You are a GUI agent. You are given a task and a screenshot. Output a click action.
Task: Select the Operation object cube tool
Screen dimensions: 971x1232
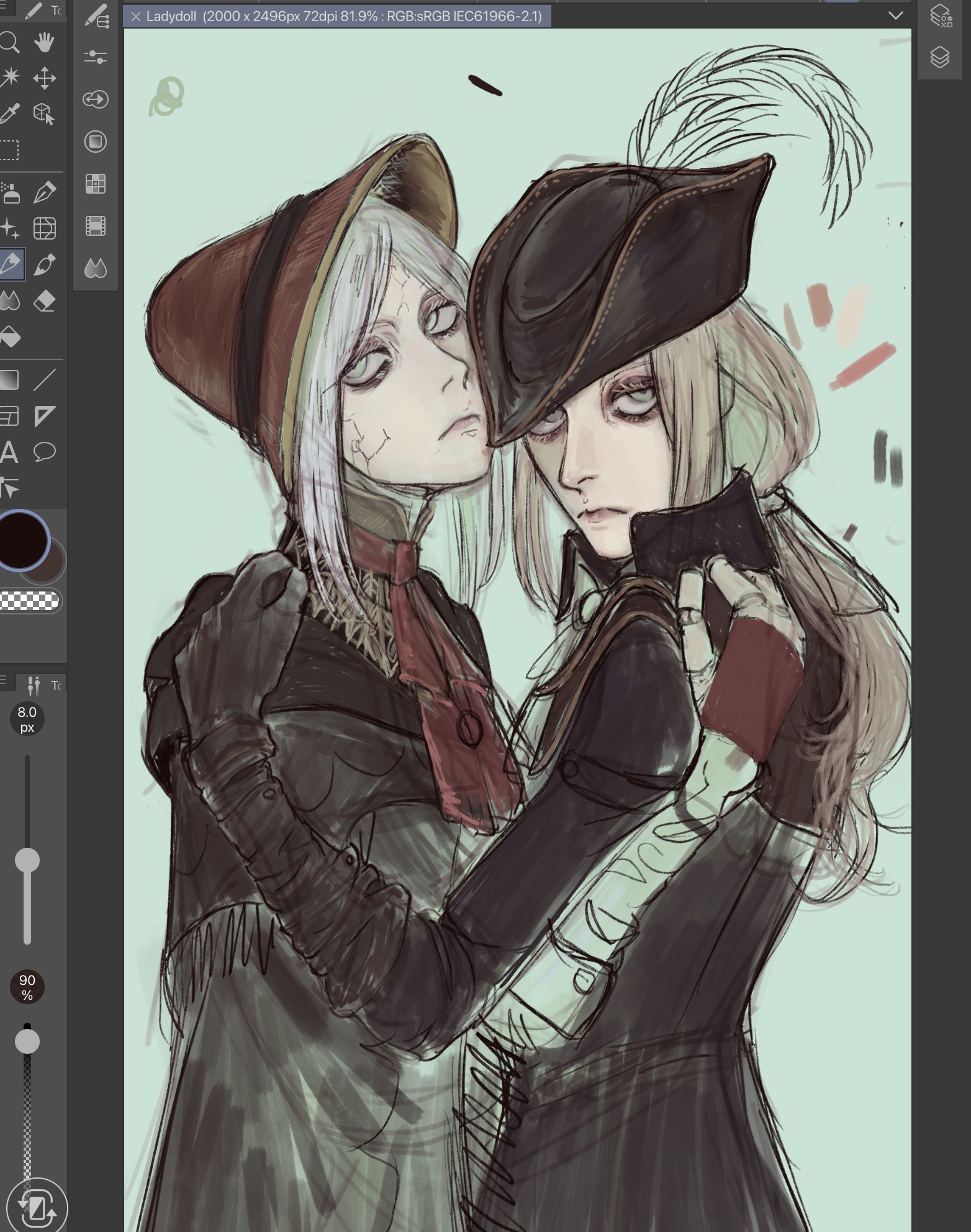44,114
